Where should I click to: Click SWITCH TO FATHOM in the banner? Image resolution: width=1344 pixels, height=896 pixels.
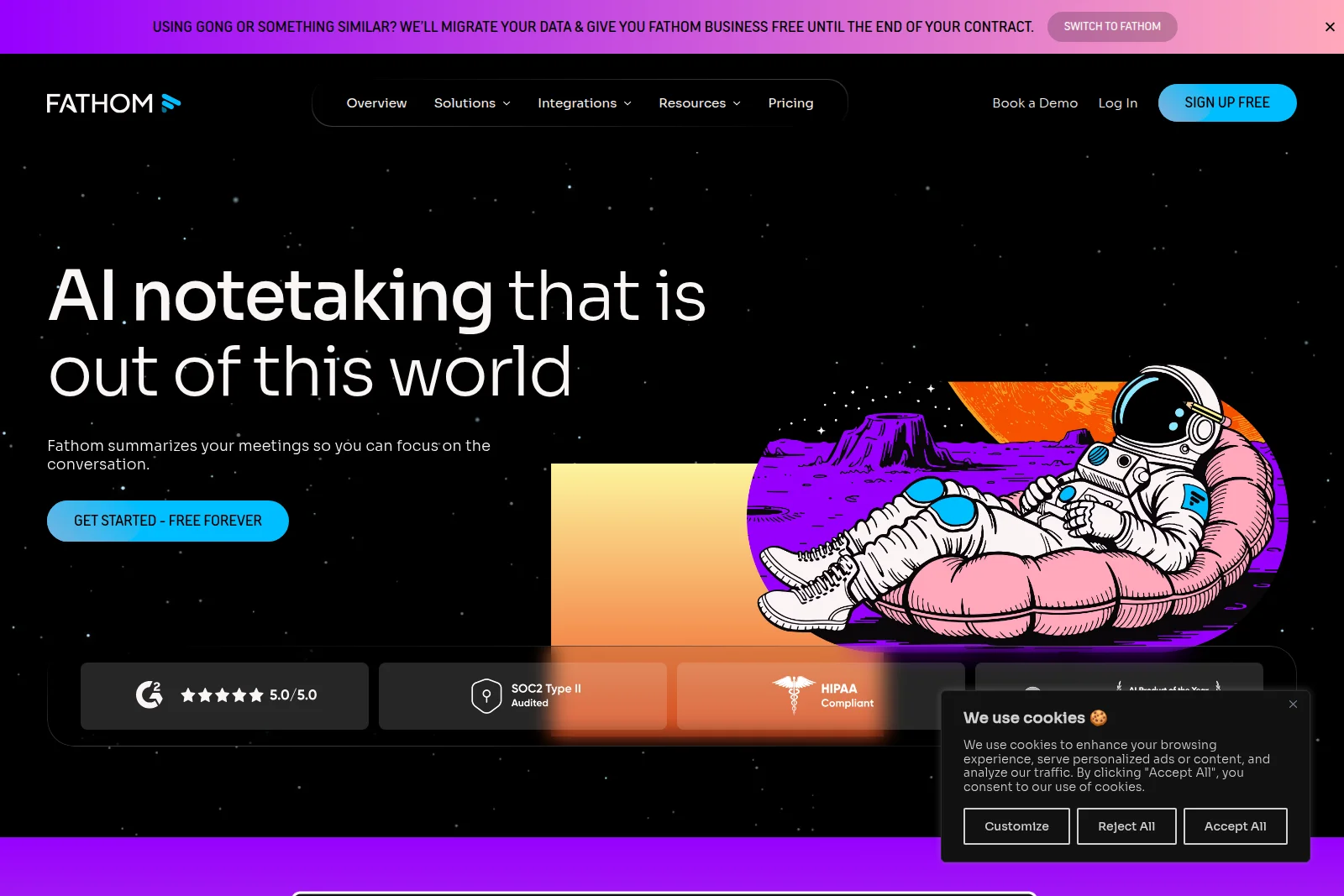point(1112,26)
